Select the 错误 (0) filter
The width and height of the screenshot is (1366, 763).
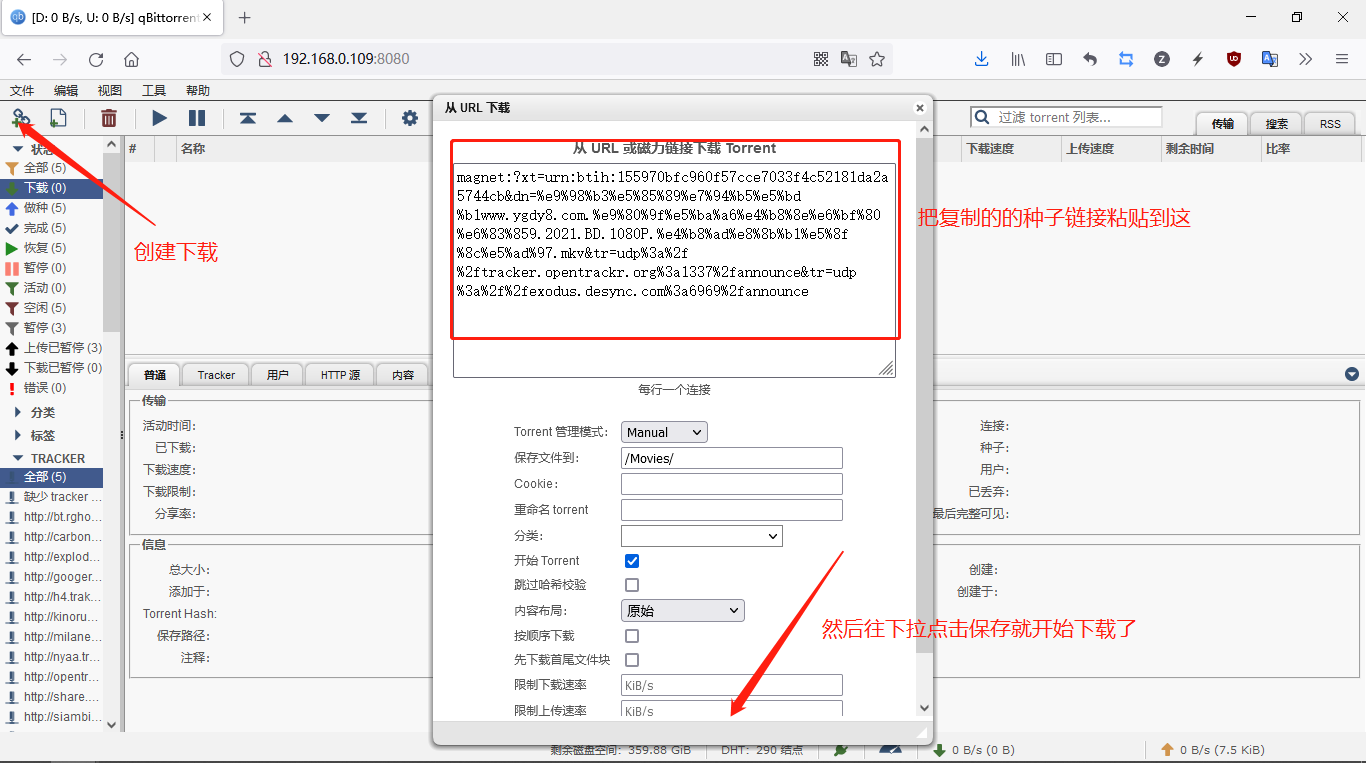click(x=52, y=388)
